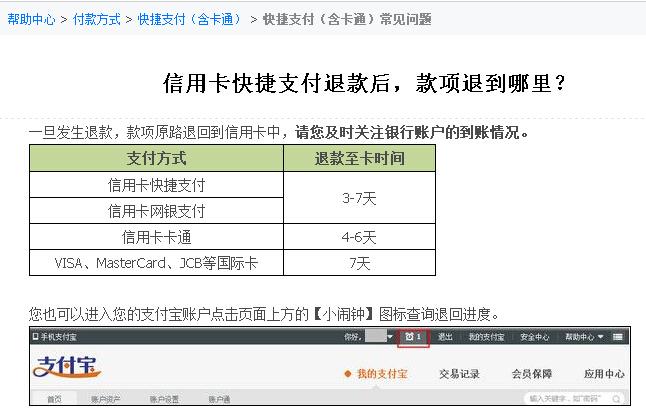The width and height of the screenshot is (646, 419).
Task: Click the 手机支付宝 link
Action: pyautogui.click(x=58, y=337)
